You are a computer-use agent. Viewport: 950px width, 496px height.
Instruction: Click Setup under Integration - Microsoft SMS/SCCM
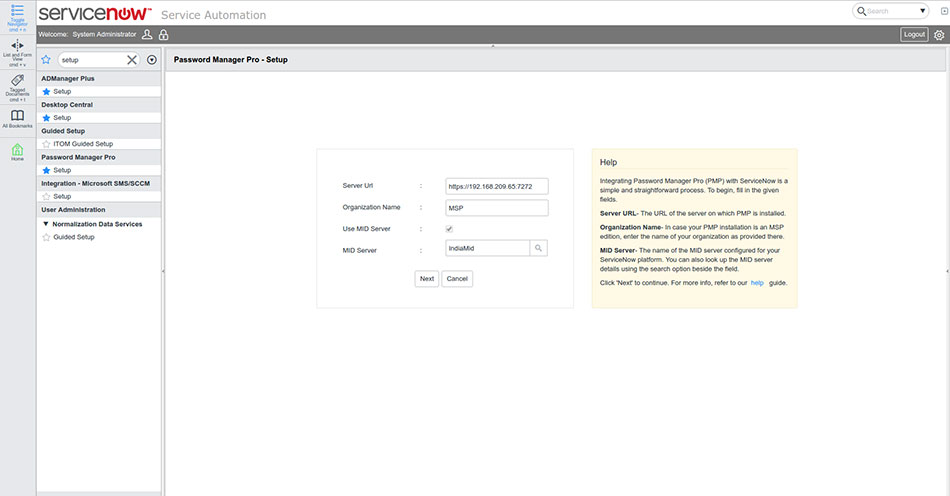click(62, 196)
